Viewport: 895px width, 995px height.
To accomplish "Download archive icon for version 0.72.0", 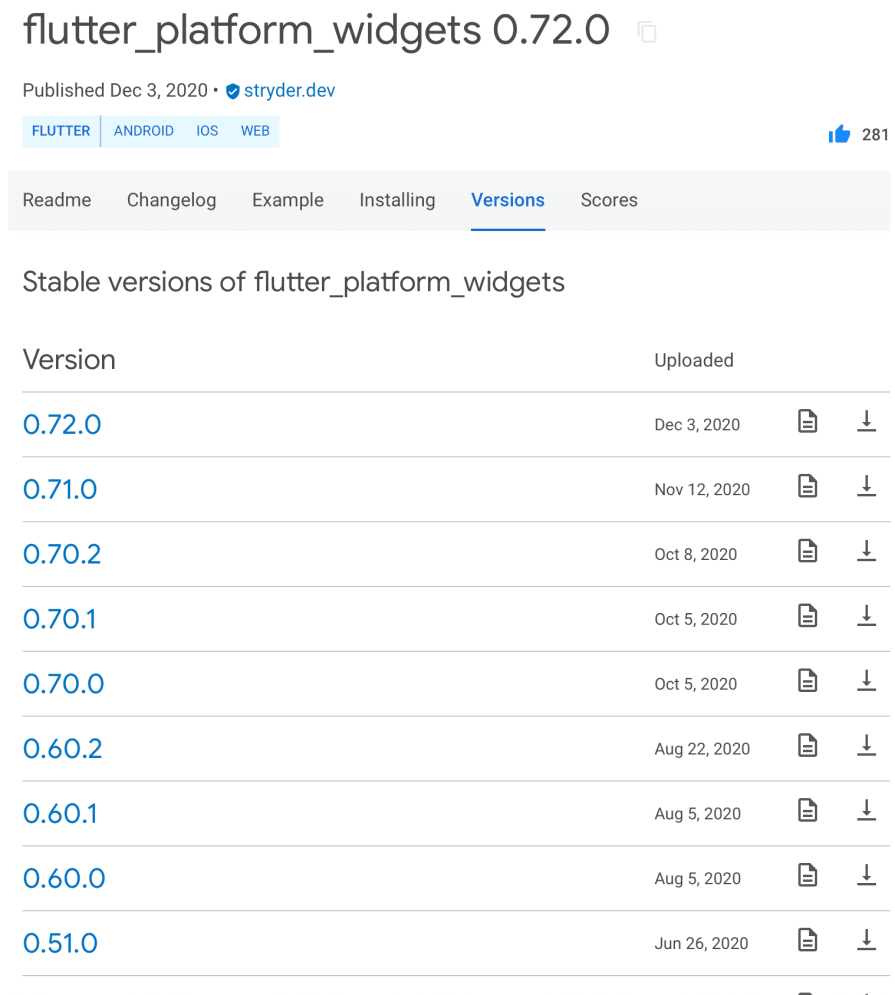I will click(x=866, y=421).
